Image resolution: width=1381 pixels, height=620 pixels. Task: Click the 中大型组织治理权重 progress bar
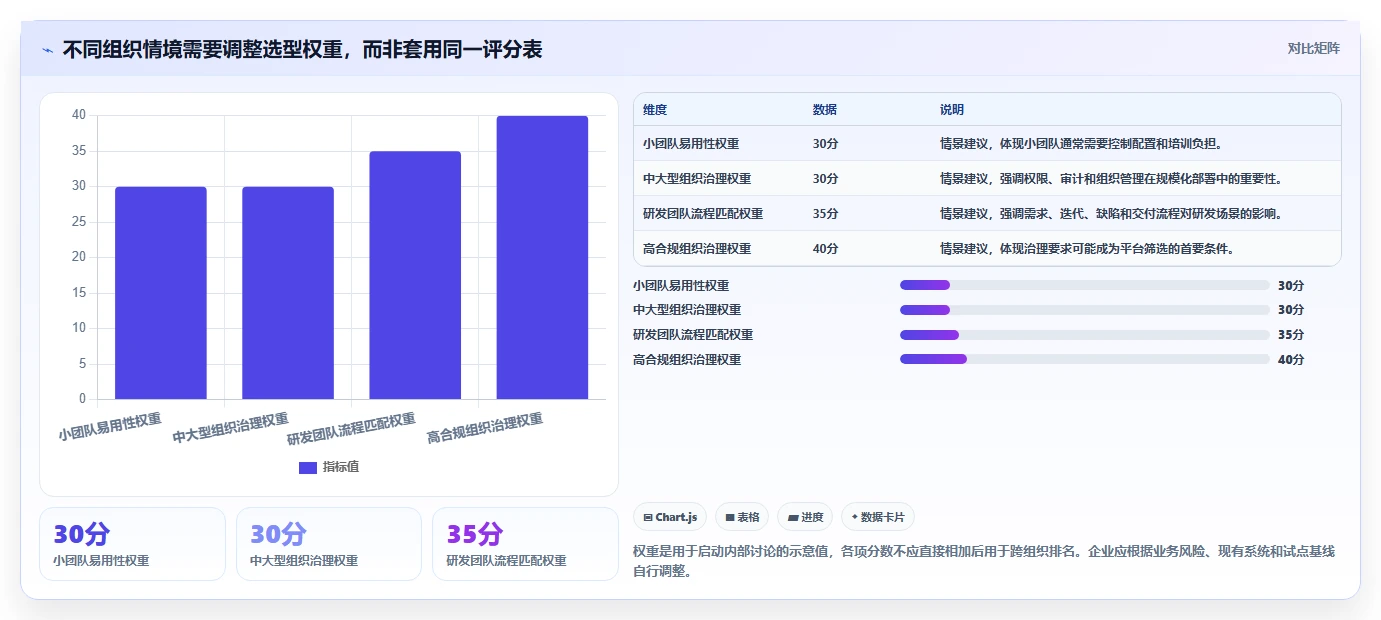pos(1084,310)
